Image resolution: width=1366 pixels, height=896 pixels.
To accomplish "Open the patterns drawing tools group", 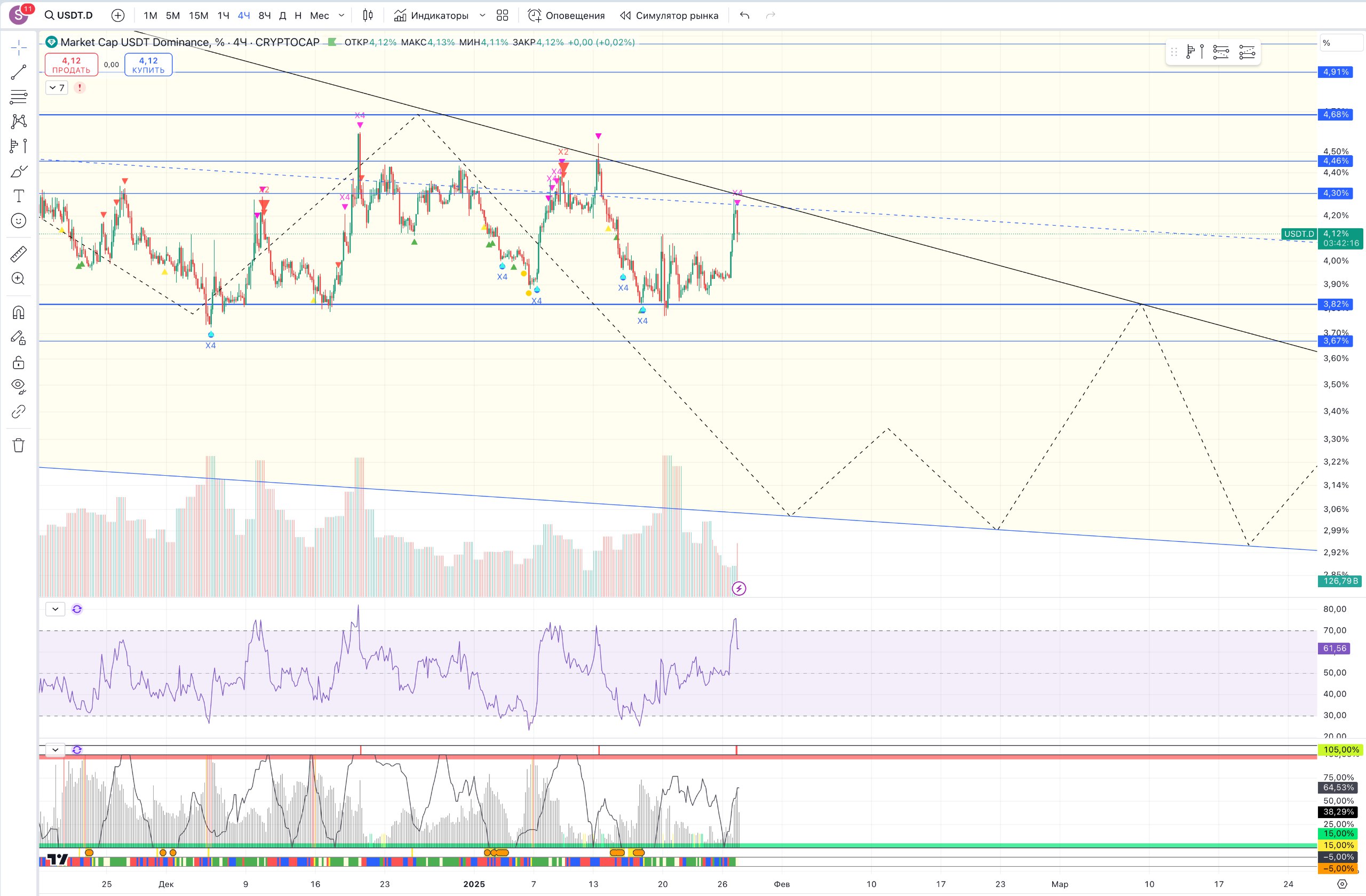I will [18, 121].
